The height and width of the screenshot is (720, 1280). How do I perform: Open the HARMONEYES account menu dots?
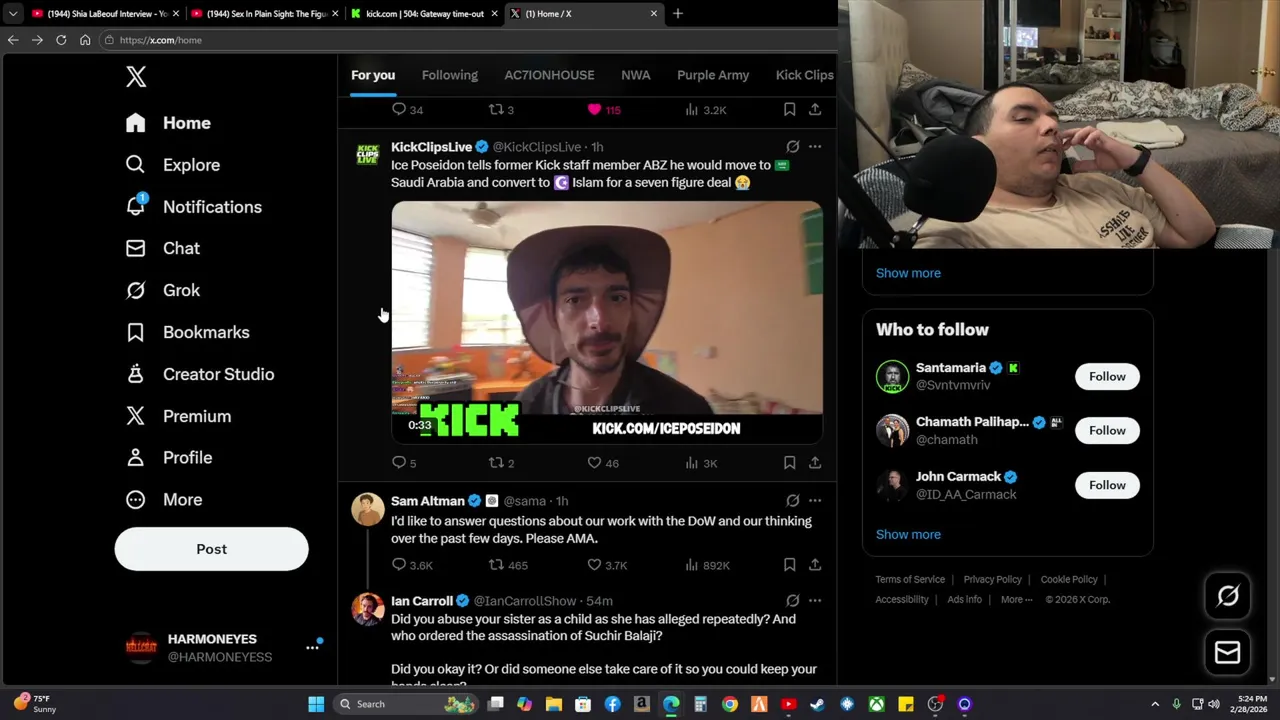[x=312, y=647]
